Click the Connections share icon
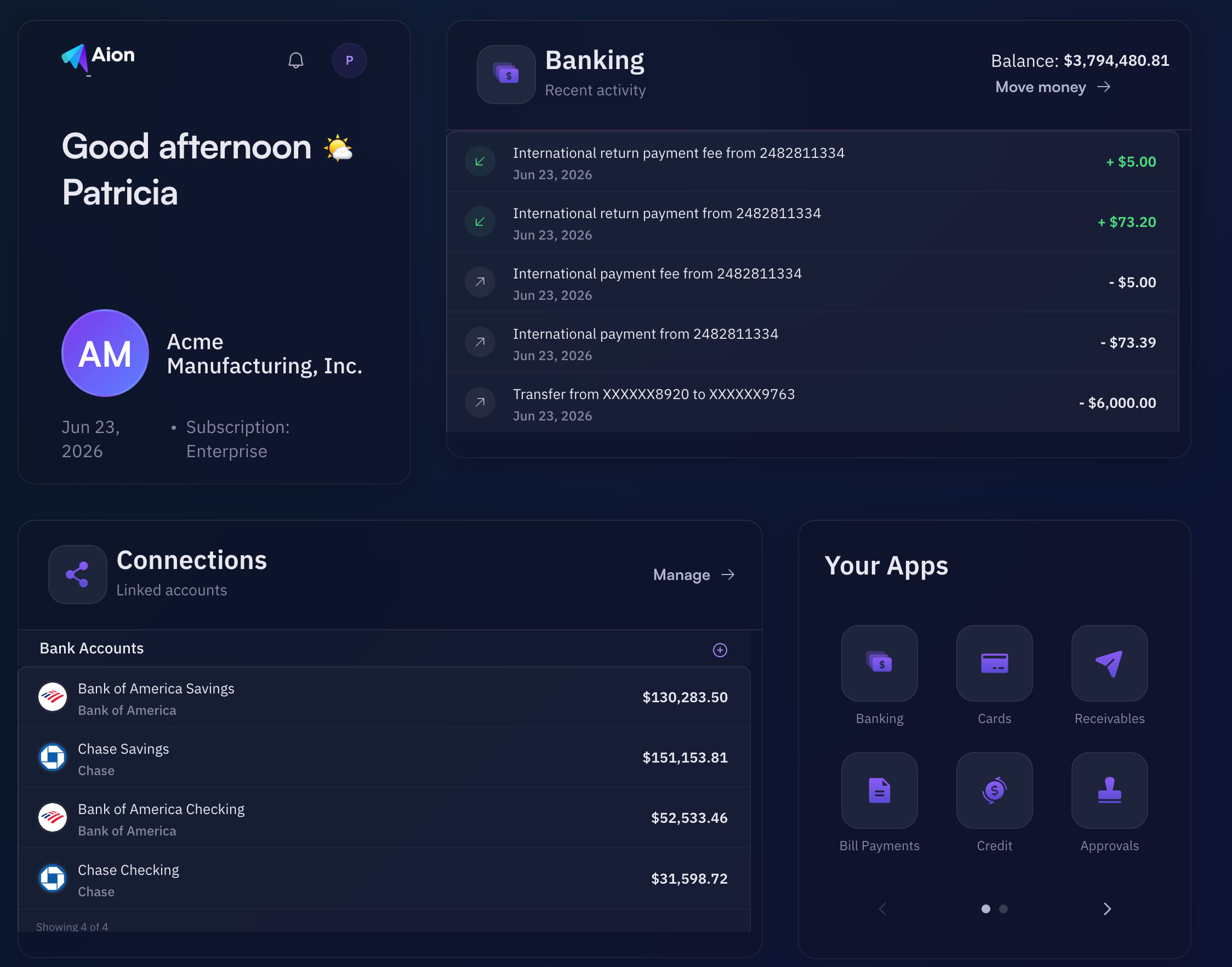 pos(77,574)
